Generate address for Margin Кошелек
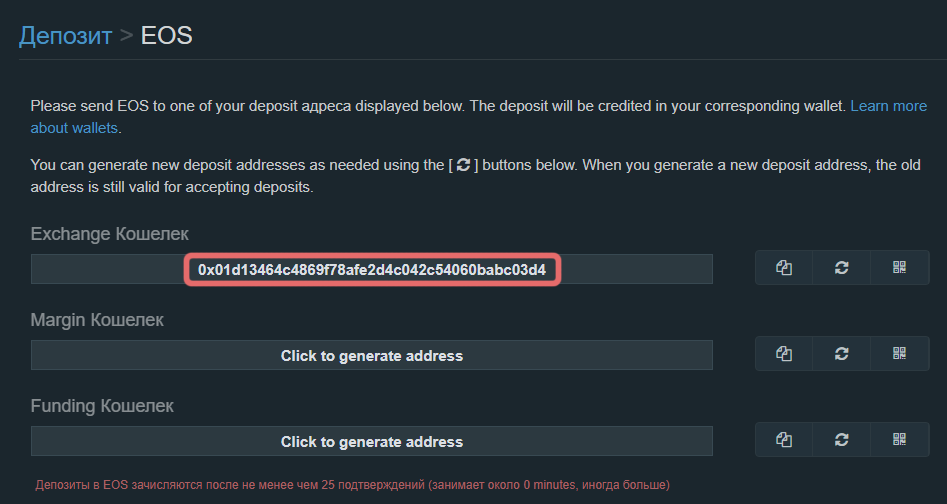Screen dimensions: 947x504 pyautogui.click(x=372, y=356)
